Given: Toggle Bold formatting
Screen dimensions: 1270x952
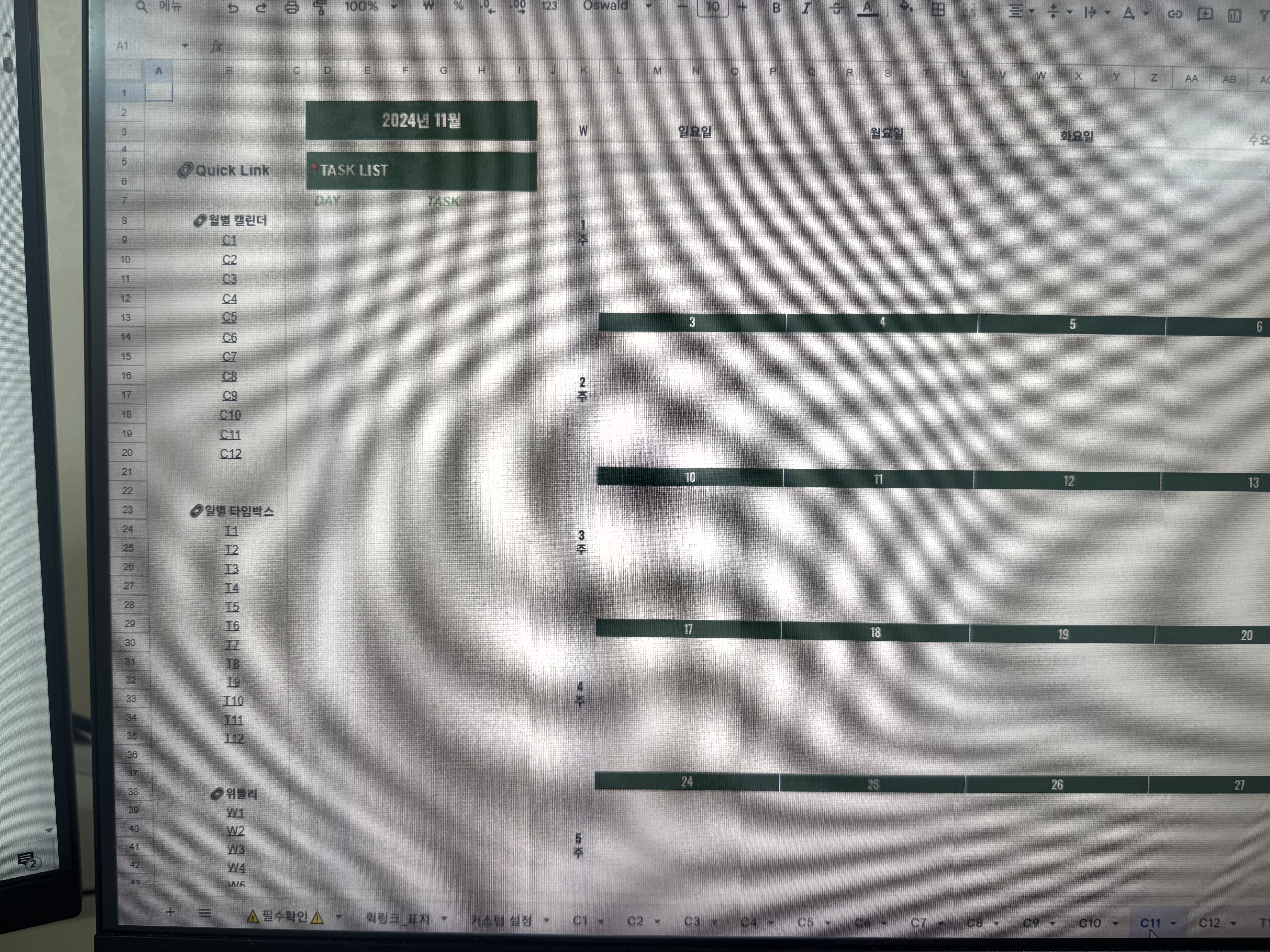Looking at the screenshot, I should (x=776, y=8).
